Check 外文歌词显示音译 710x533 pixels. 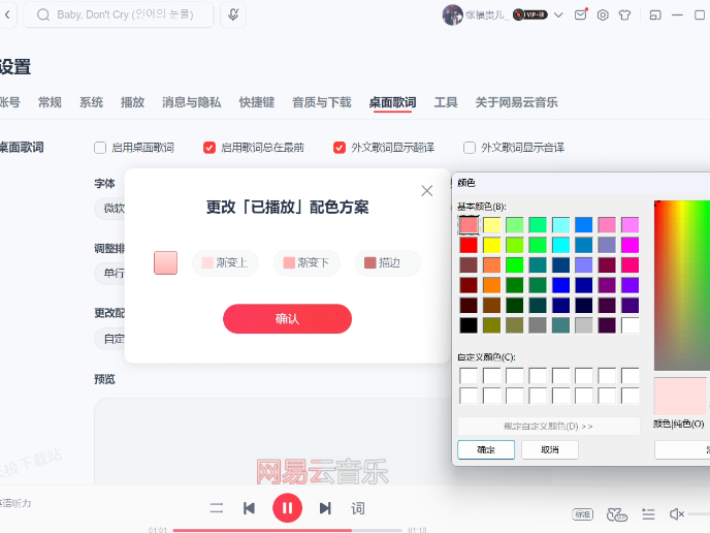pyautogui.click(x=470, y=148)
